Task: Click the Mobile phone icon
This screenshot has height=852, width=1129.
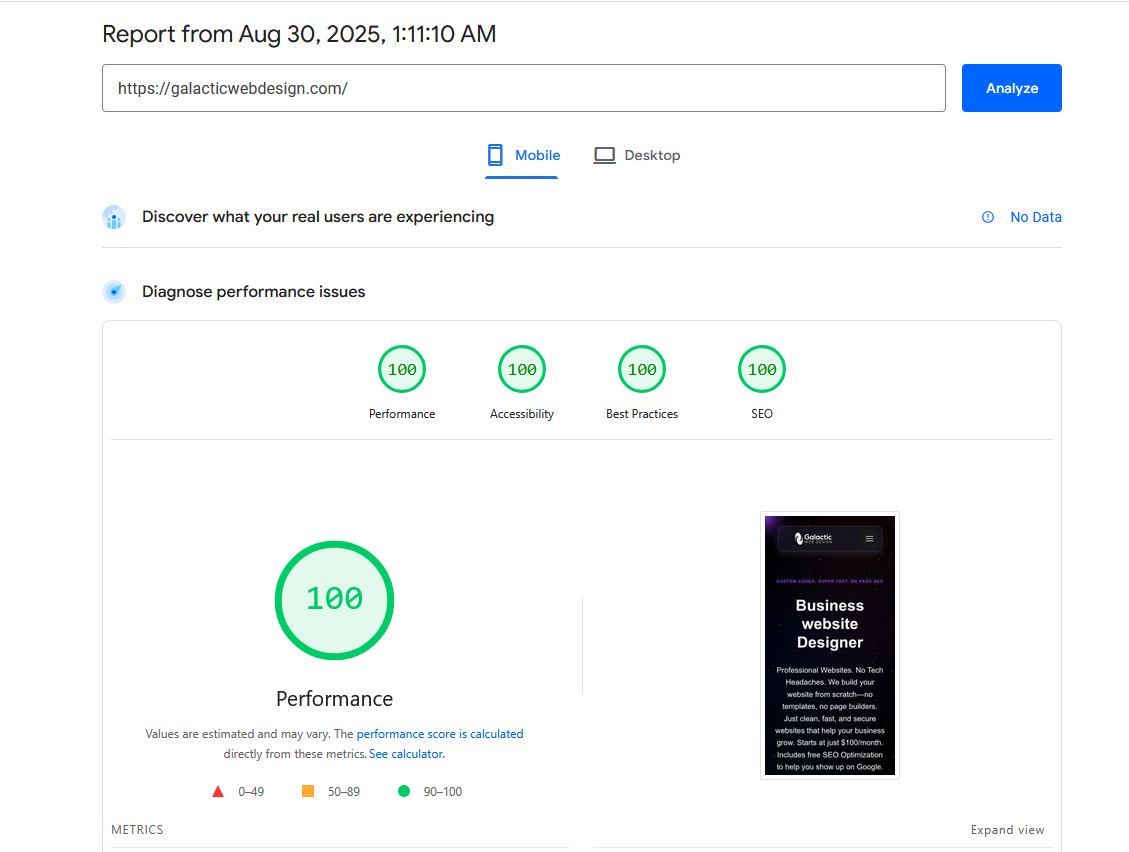Action: coord(495,155)
